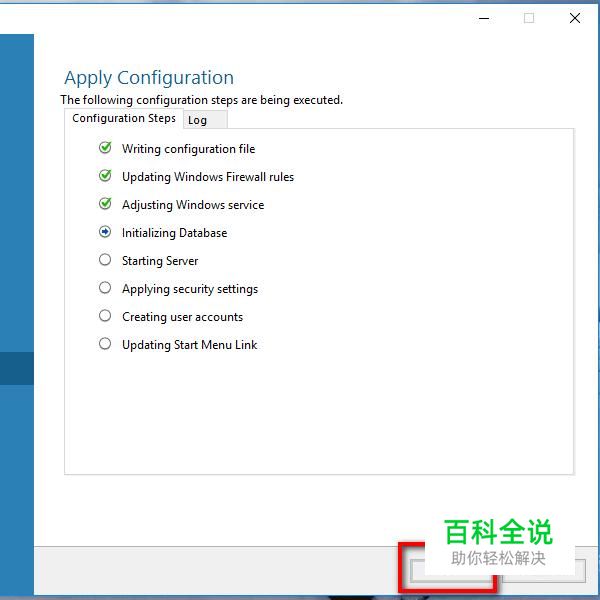Click green check beside Writing configuration file
Viewport: 600px width, 600px height.
(105, 147)
